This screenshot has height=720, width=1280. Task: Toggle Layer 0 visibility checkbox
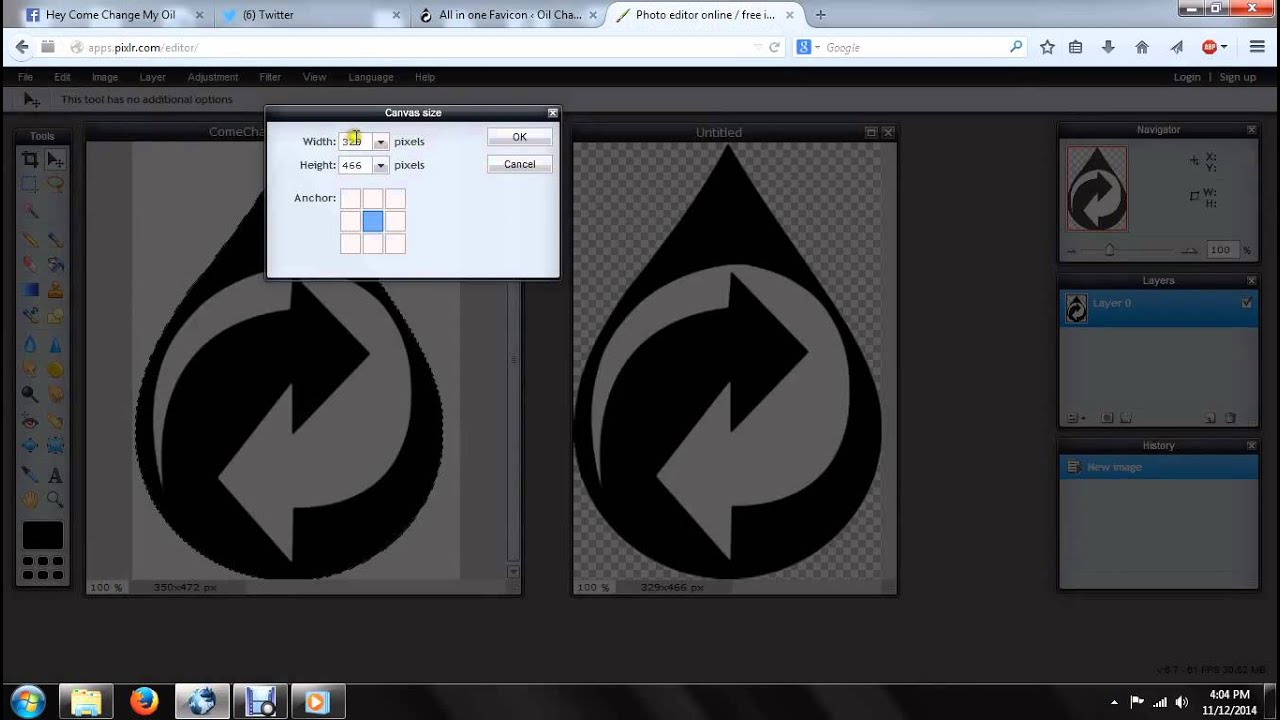pos(1246,303)
